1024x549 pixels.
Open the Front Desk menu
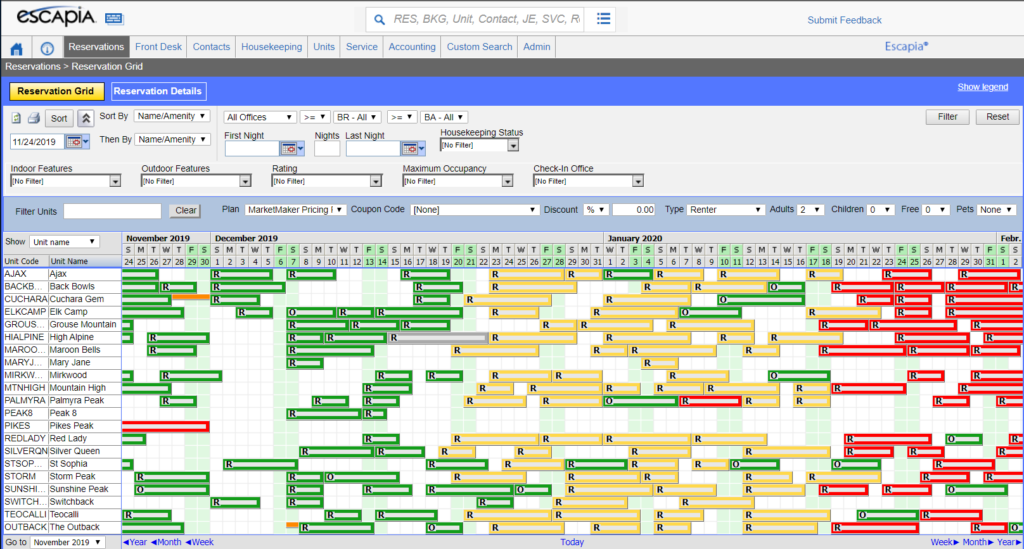(158, 47)
